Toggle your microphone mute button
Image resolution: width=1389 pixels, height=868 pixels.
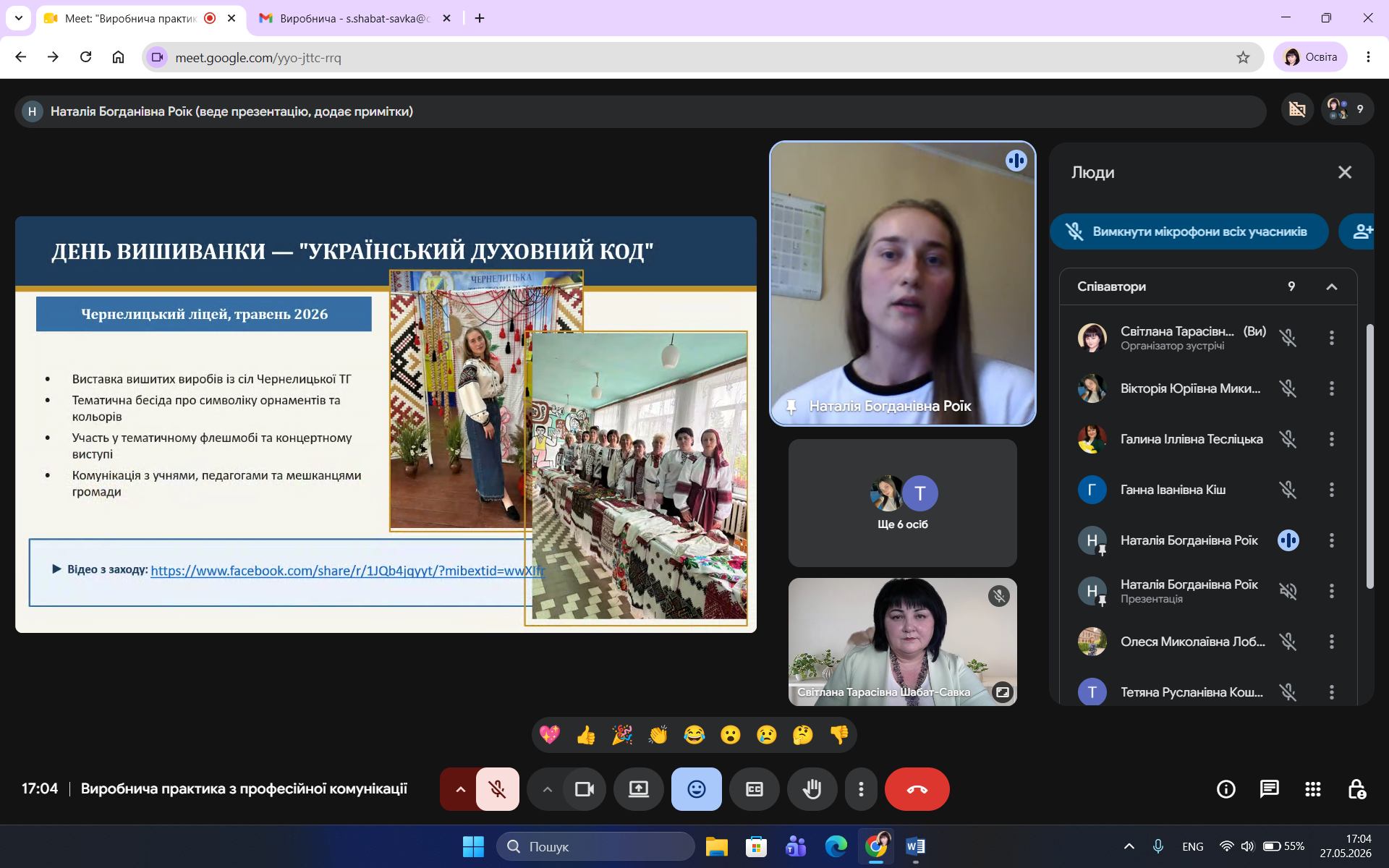point(497,789)
